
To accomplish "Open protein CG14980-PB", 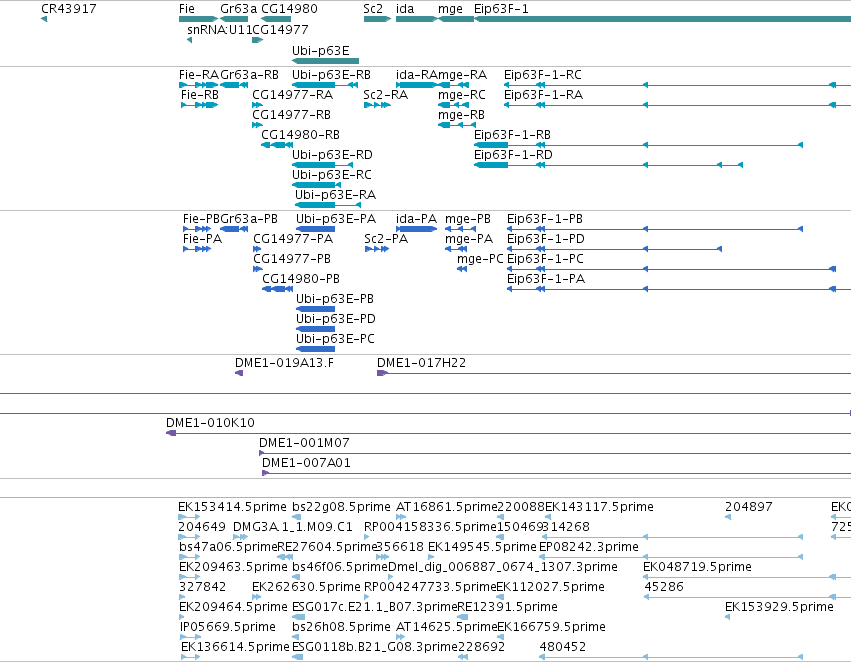I will (x=301, y=279).
